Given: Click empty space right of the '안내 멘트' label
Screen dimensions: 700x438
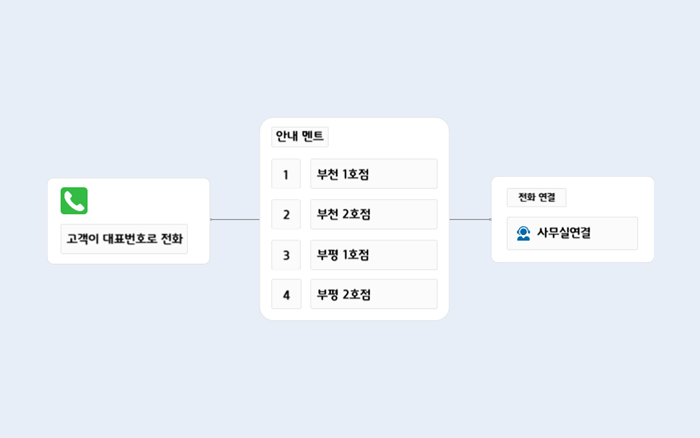Looking at the screenshot, I should pos(390,137).
